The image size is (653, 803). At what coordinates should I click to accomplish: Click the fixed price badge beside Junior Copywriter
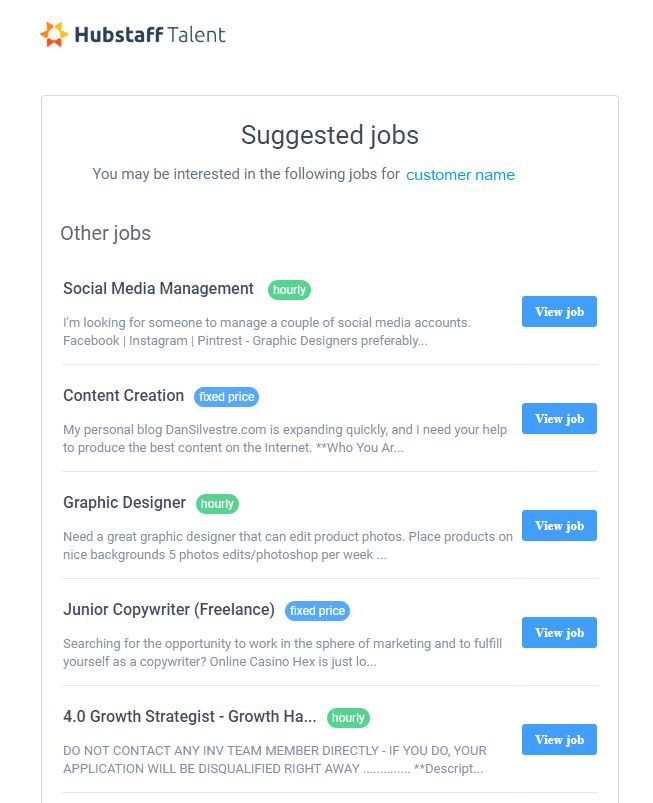[x=317, y=611]
